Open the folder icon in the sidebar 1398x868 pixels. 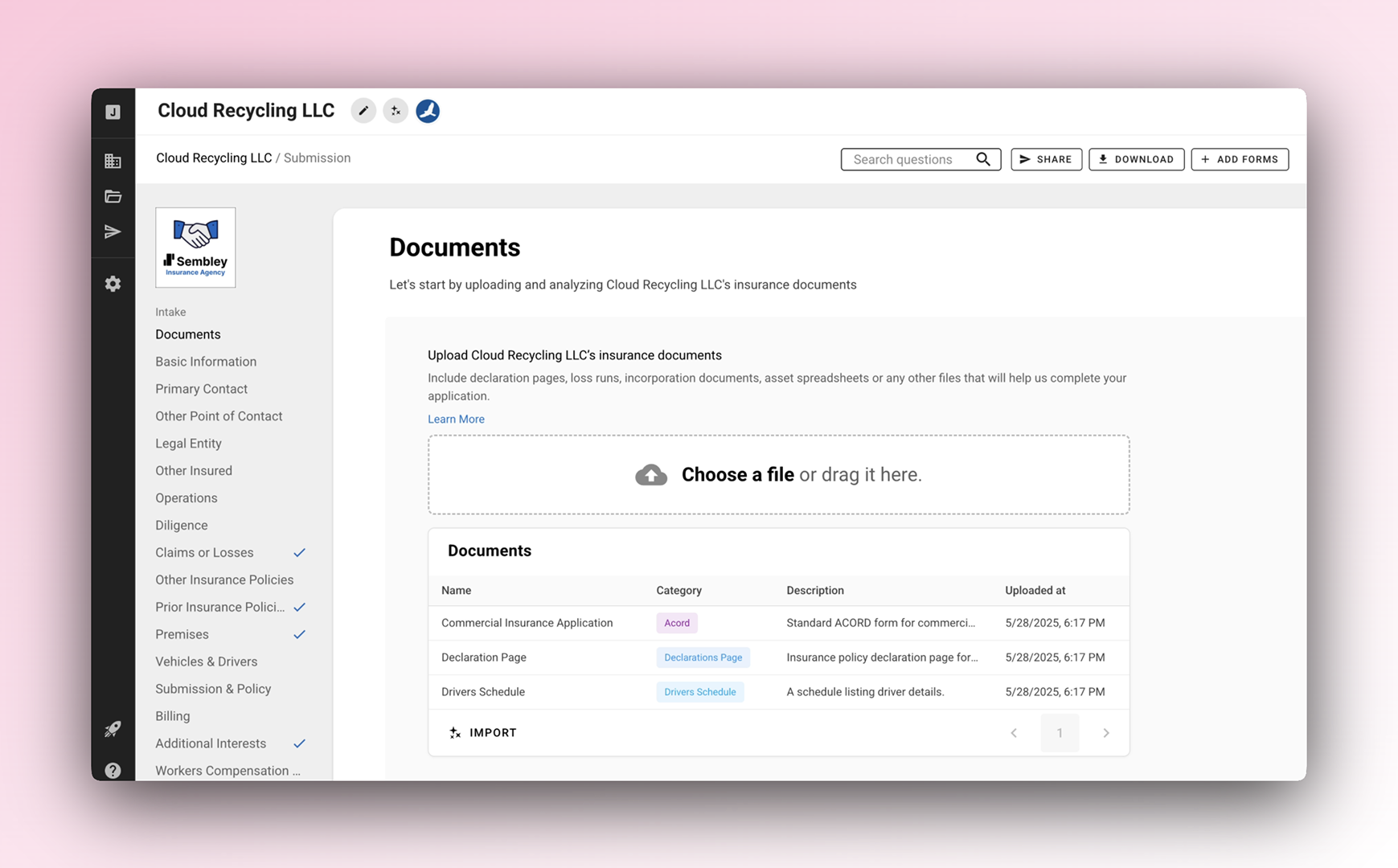click(113, 195)
